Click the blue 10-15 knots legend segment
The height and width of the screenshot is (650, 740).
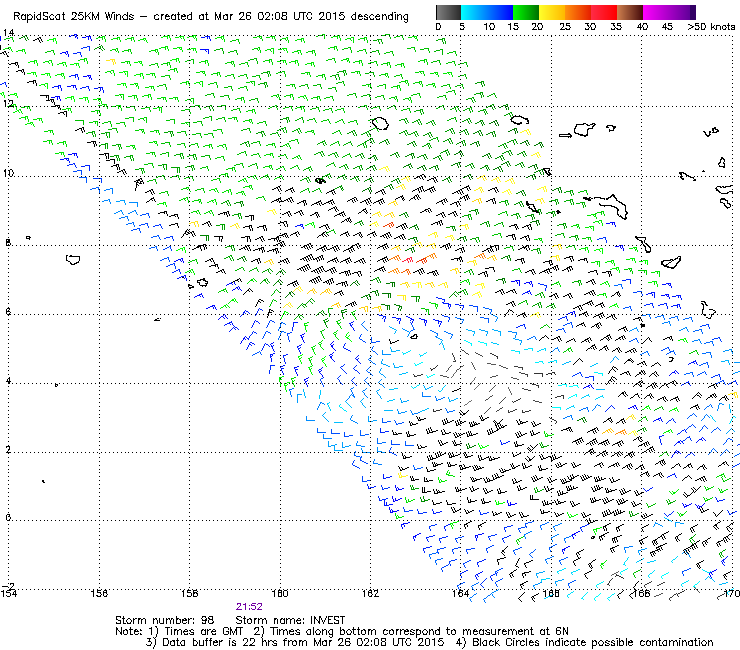(500, 12)
